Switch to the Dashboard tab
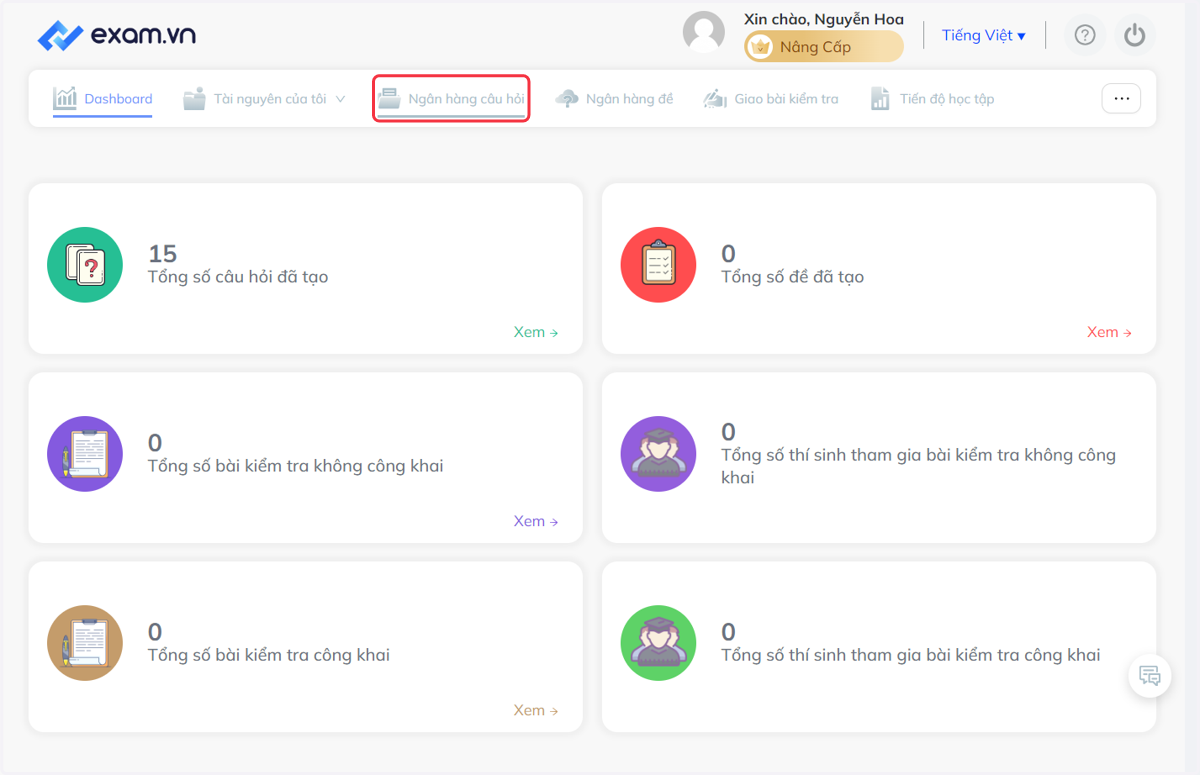The width and height of the screenshot is (1200, 775). click(102, 99)
